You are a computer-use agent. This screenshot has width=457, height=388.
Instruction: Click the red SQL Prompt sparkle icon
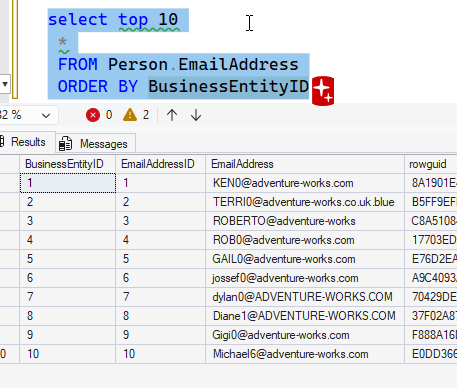[323, 91]
